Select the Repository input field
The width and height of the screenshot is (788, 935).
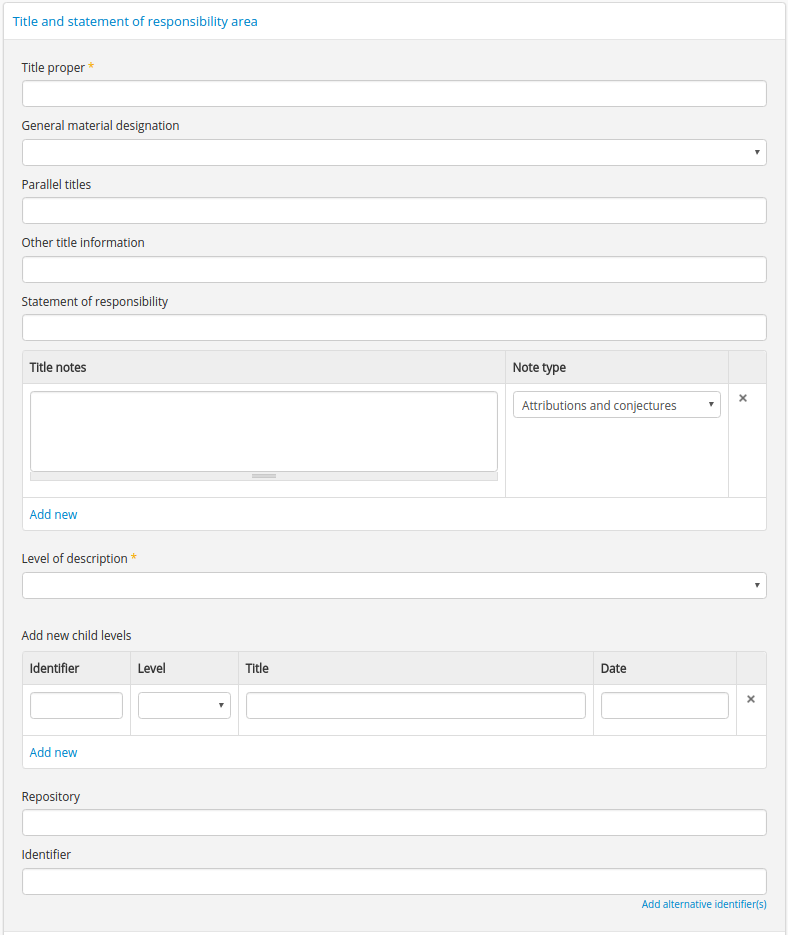pos(394,823)
